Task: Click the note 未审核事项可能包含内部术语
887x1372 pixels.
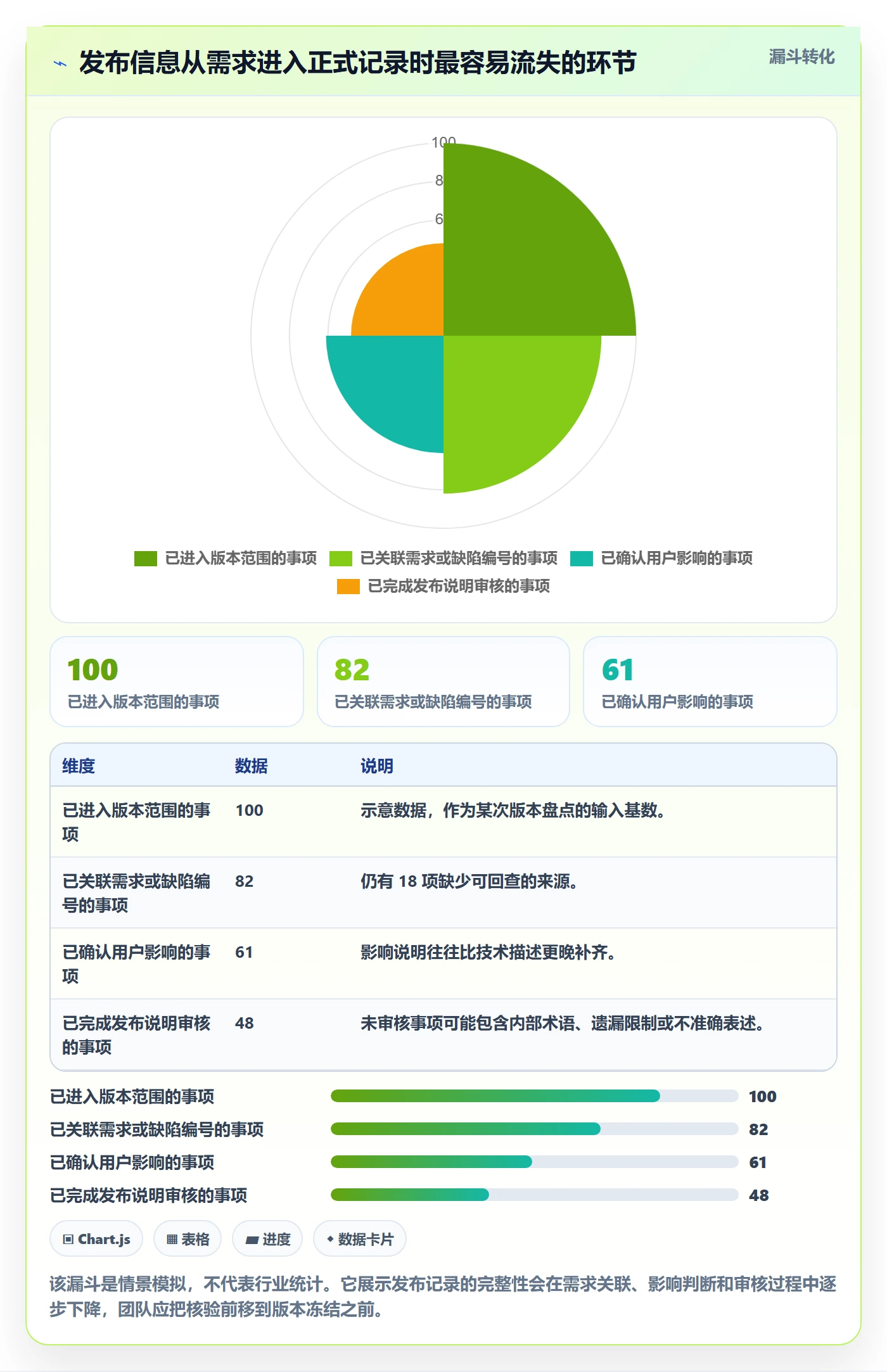Action: tap(563, 1023)
